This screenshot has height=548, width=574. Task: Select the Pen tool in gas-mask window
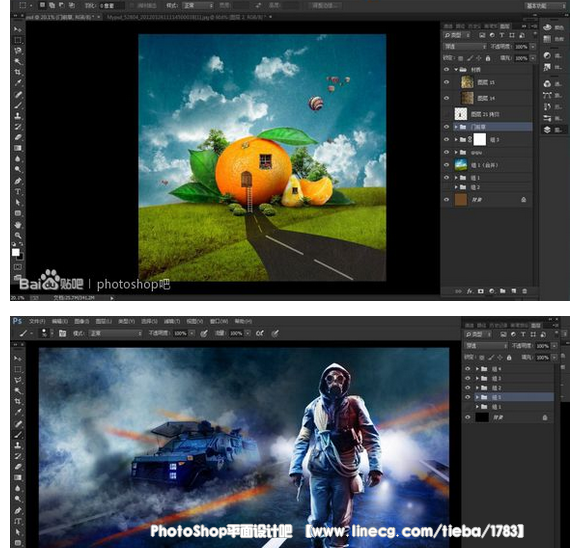18,510
